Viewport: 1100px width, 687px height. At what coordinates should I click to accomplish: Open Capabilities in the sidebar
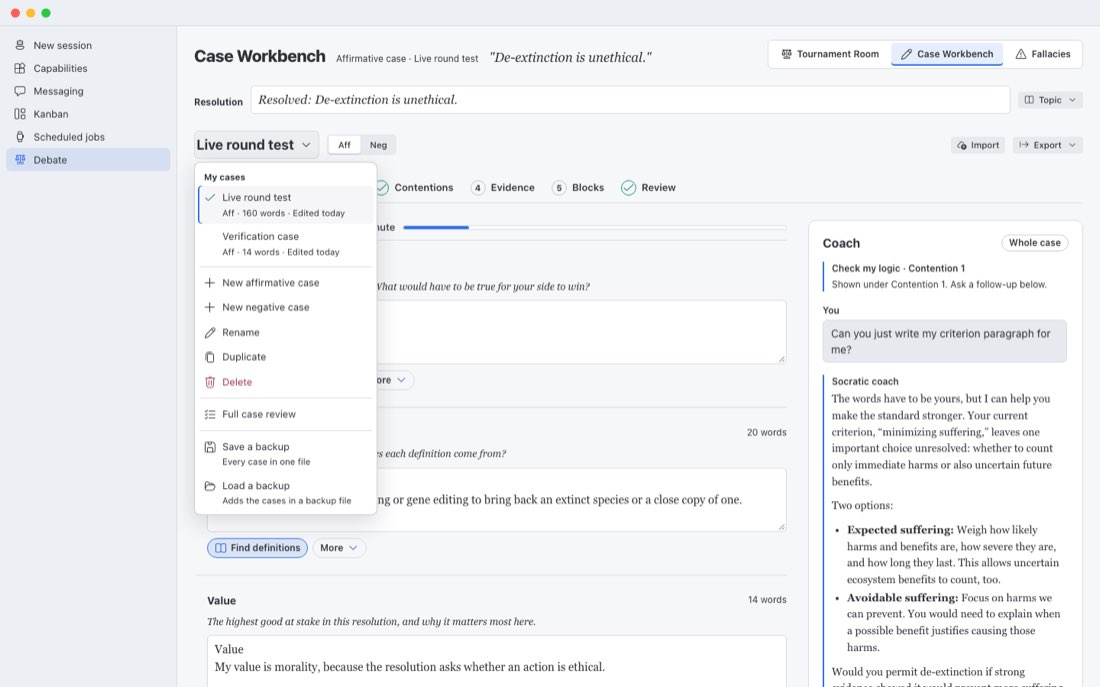(x=88, y=68)
